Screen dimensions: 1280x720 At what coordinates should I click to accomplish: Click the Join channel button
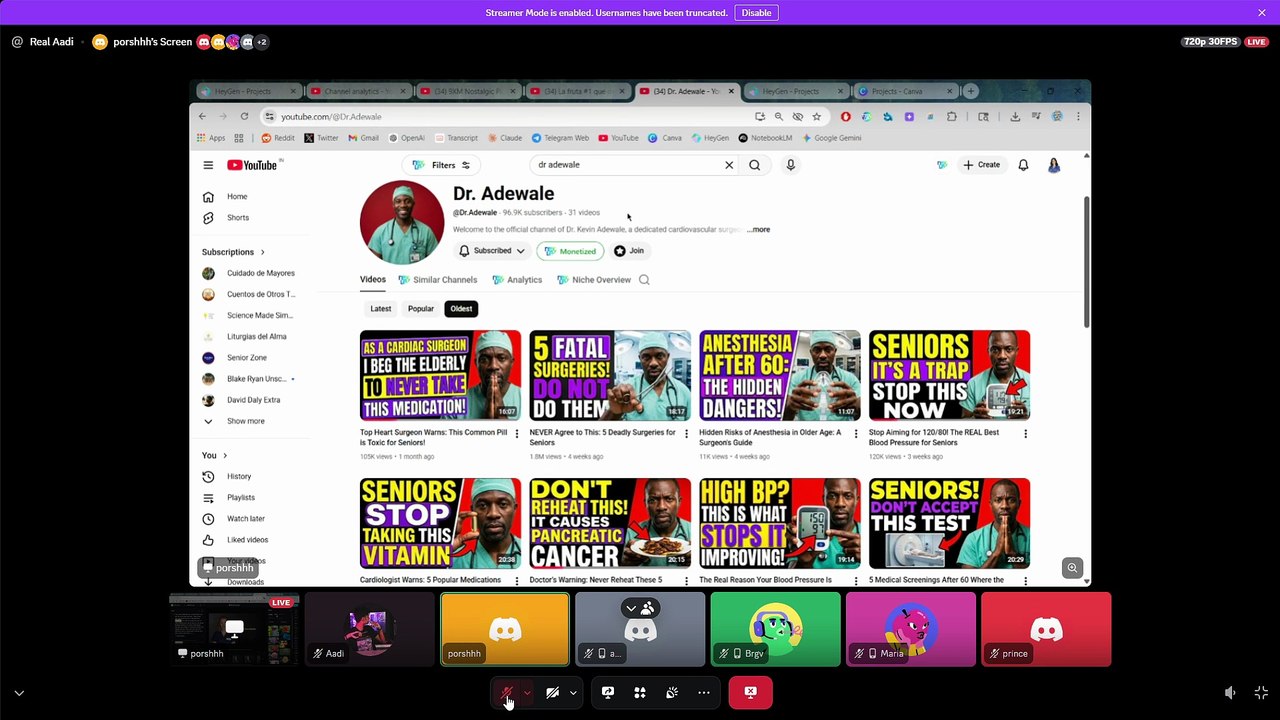[x=629, y=251]
